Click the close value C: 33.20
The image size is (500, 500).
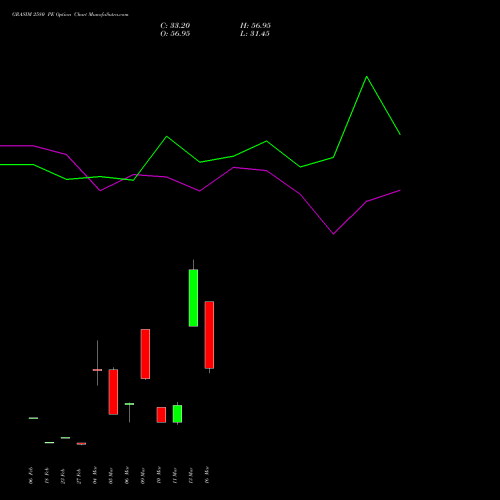tap(175, 26)
